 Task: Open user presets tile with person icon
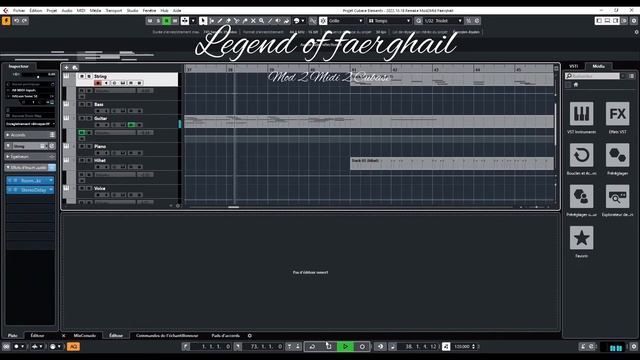coord(581,196)
